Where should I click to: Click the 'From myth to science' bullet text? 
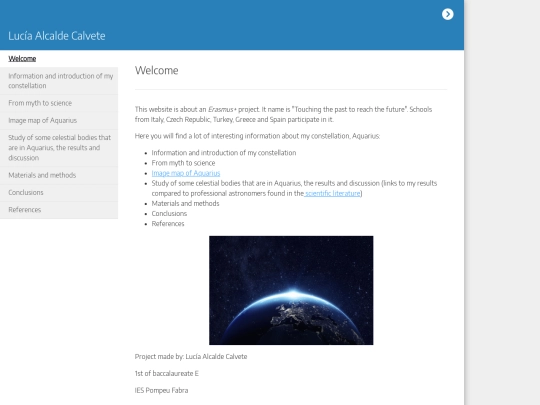click(183, 163)
